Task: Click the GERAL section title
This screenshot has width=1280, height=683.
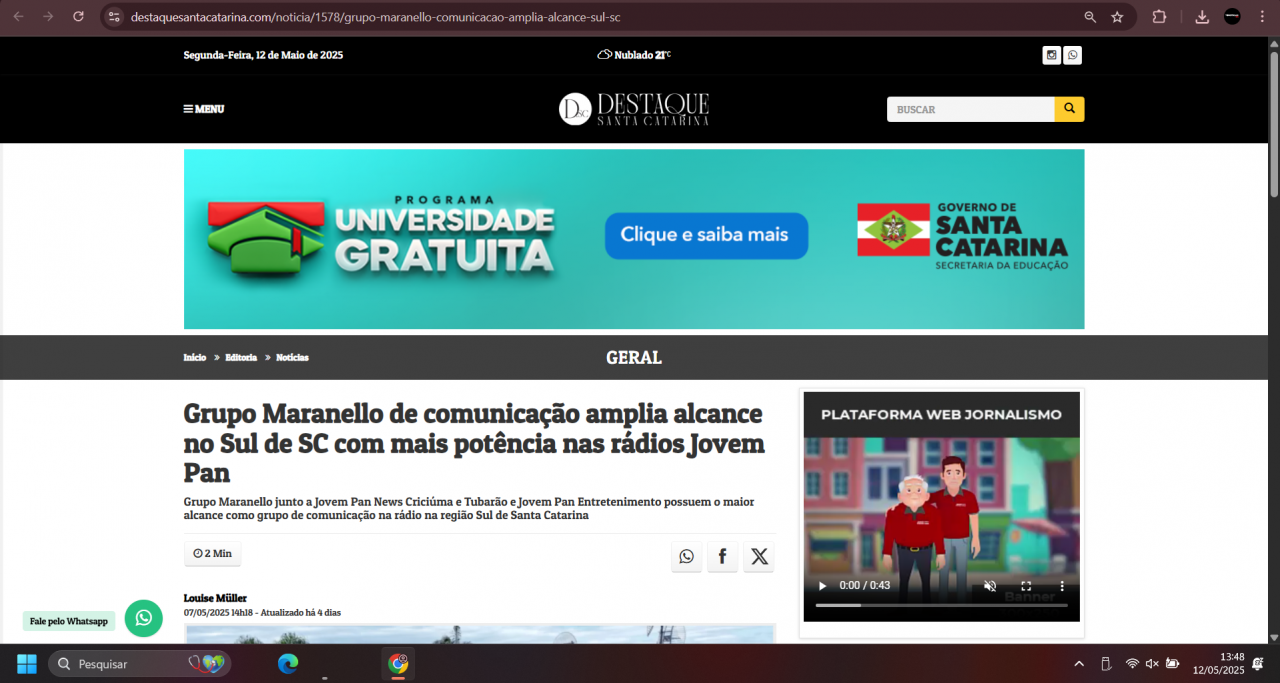Action: (634, 358)
